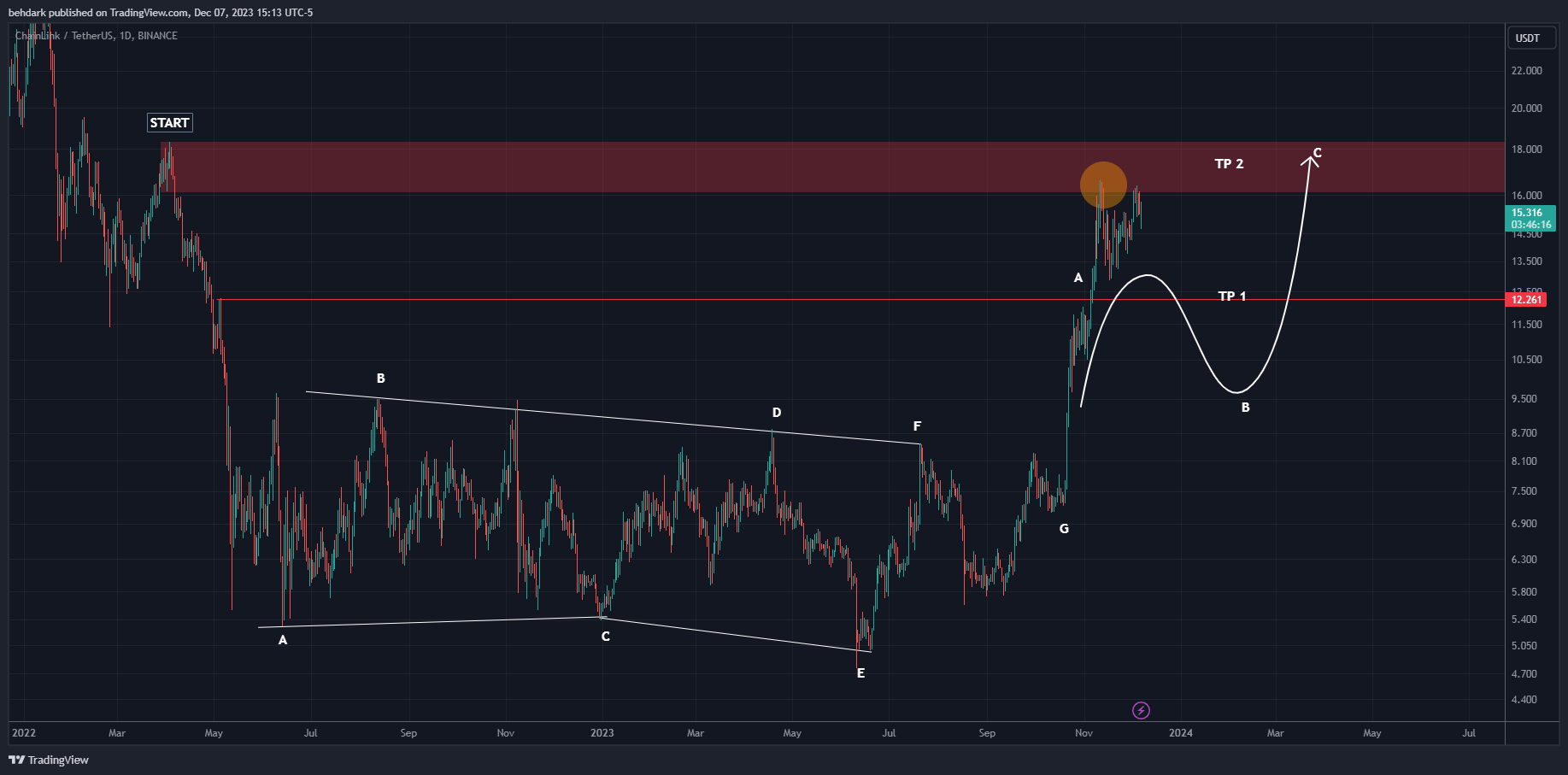The width and height of the screenshot is (1568, 775).
Task: Select the wave label F
Action: [917, 426]
